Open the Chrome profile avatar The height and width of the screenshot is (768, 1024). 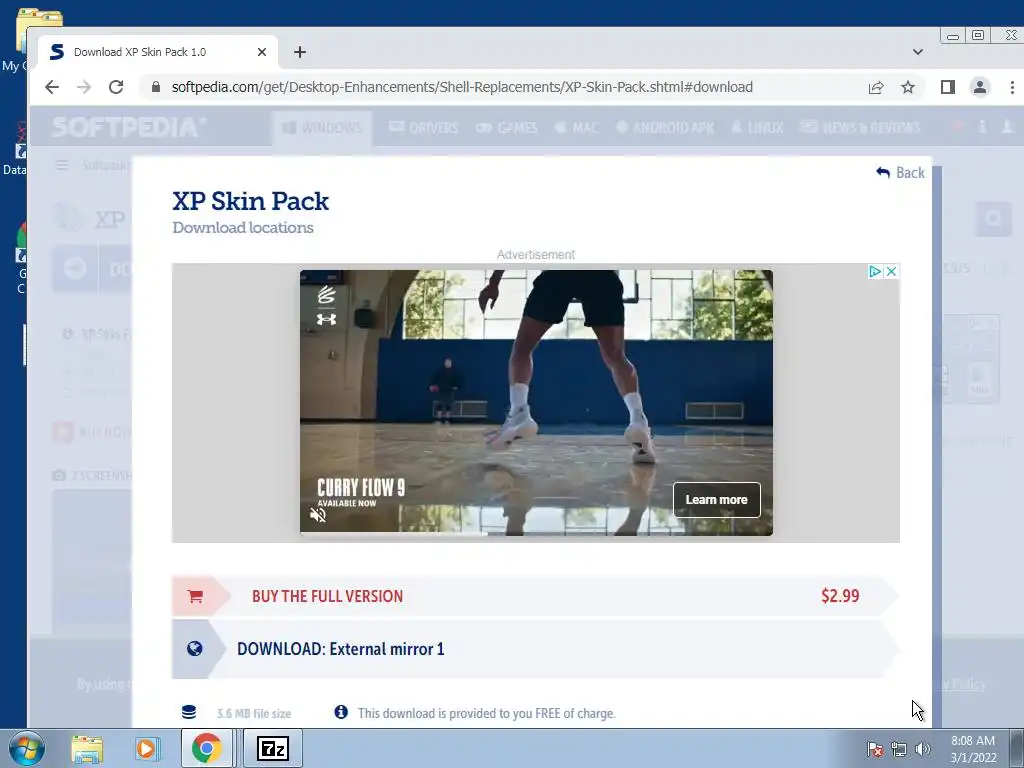click(x=980, y=87)
